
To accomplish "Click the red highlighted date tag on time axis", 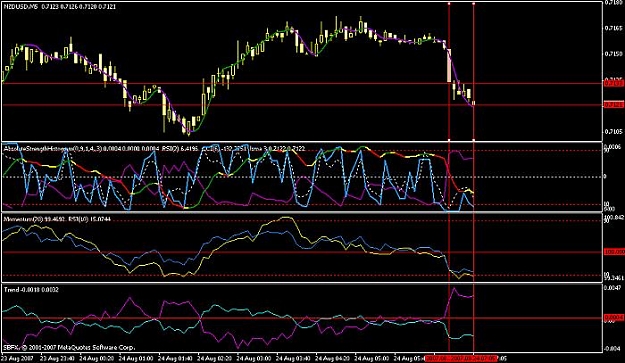I will coord(462,358).
